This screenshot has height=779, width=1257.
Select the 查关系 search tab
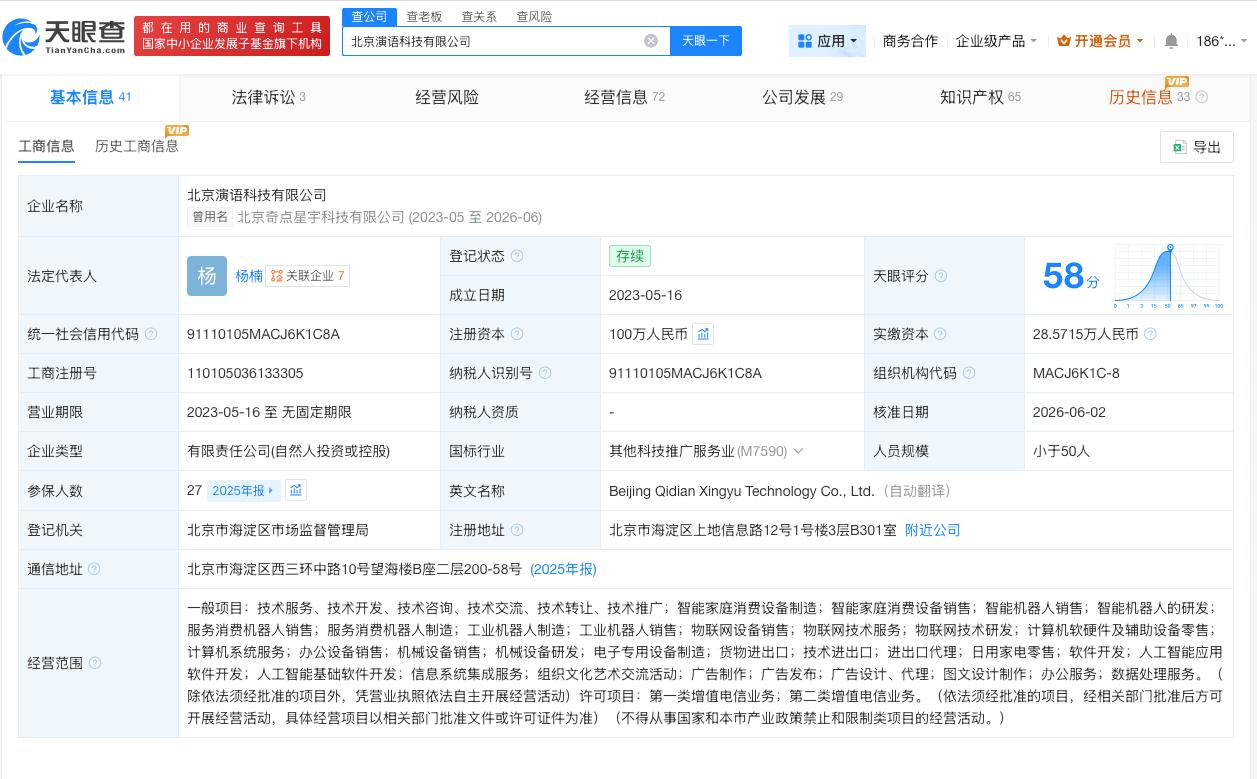[479, 17]
